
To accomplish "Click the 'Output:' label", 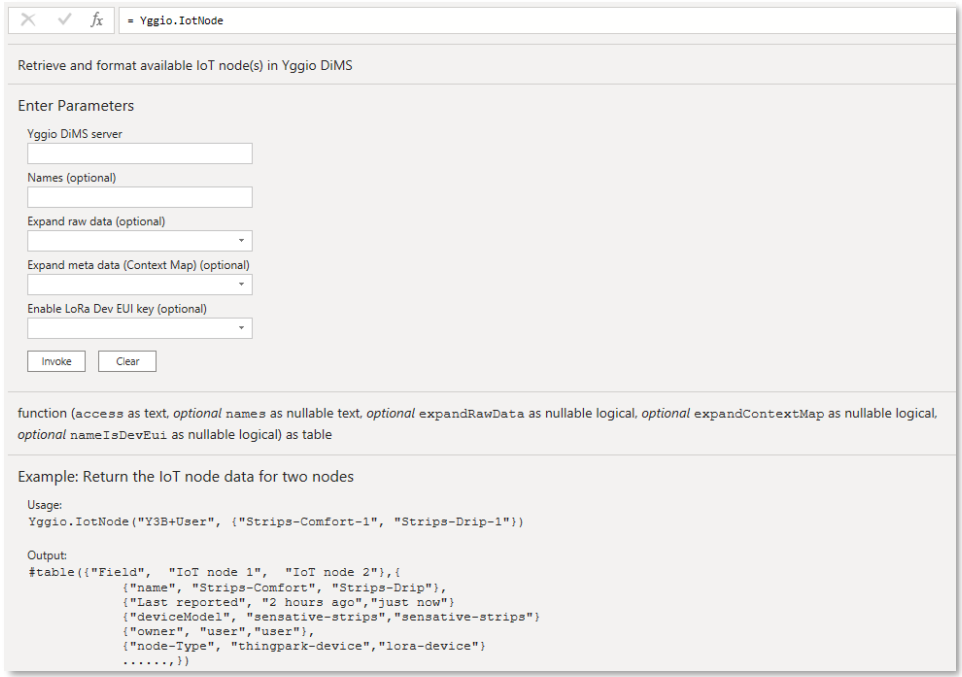I will click(47, 555).
